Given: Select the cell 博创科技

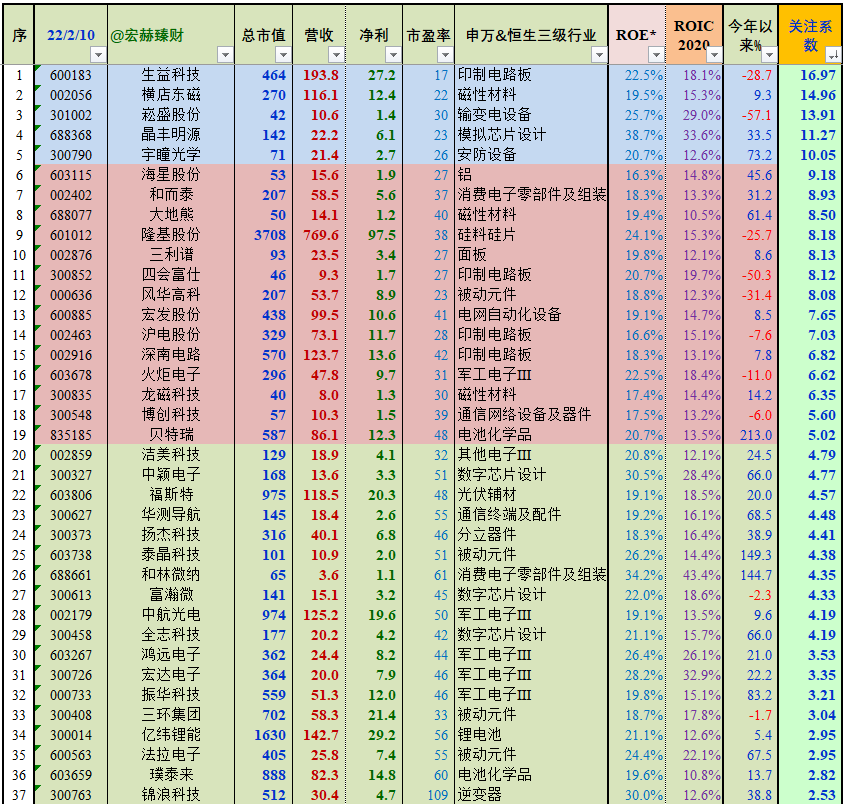Looking at the screenshot, I should [171, 415].
